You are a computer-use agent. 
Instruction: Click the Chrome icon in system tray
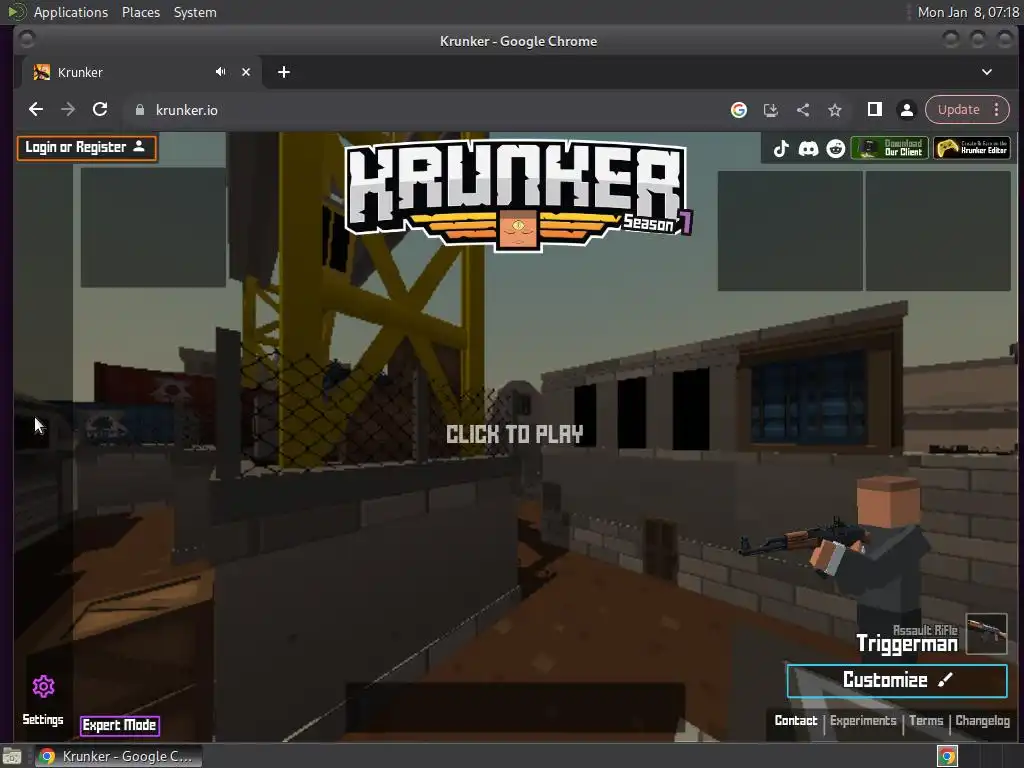[947, 756]
